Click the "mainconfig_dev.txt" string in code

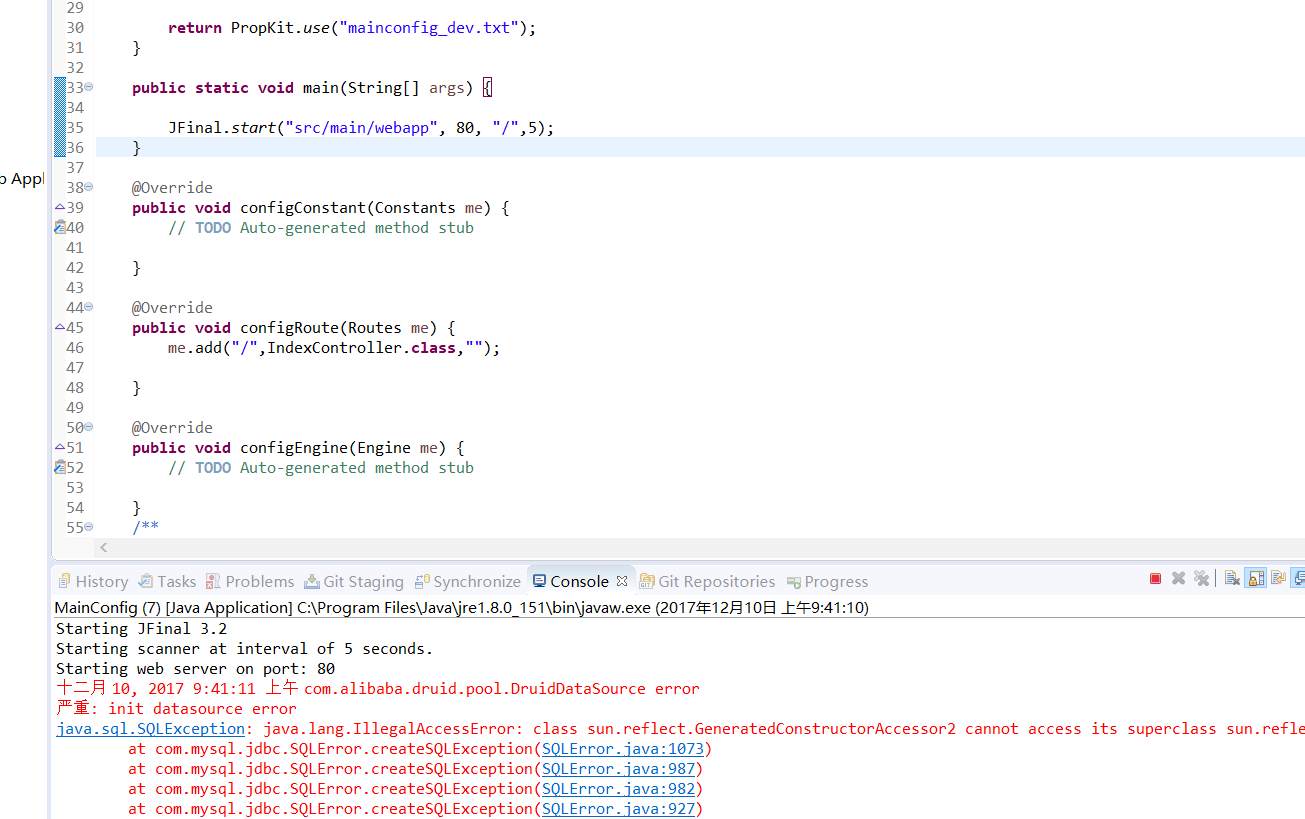point(433,28)
